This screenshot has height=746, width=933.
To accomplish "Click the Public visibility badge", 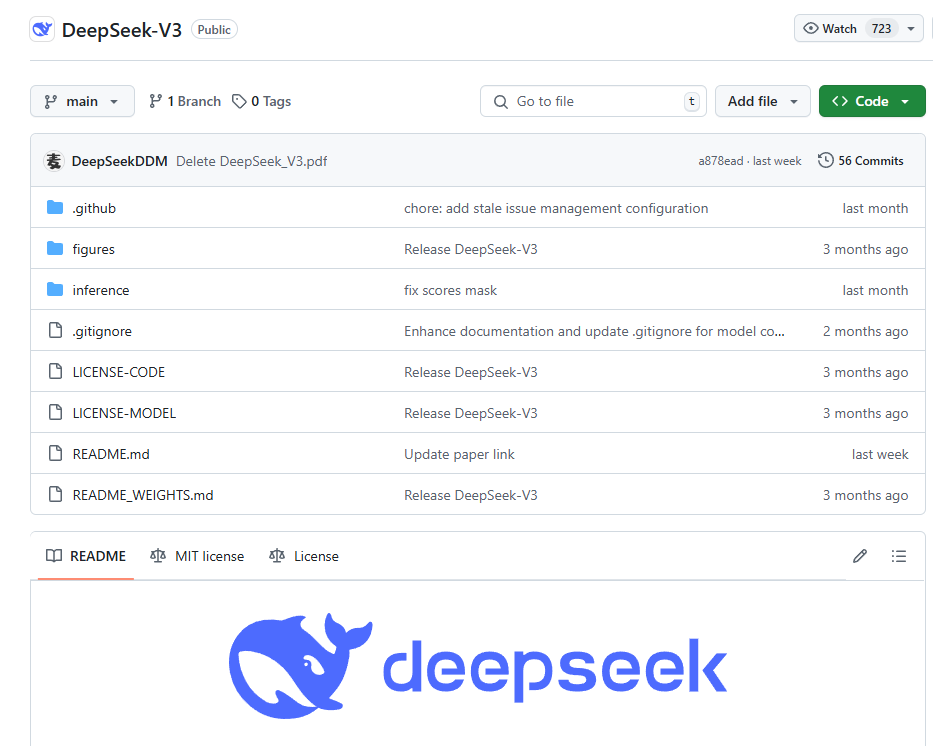I will click(214, 30).
